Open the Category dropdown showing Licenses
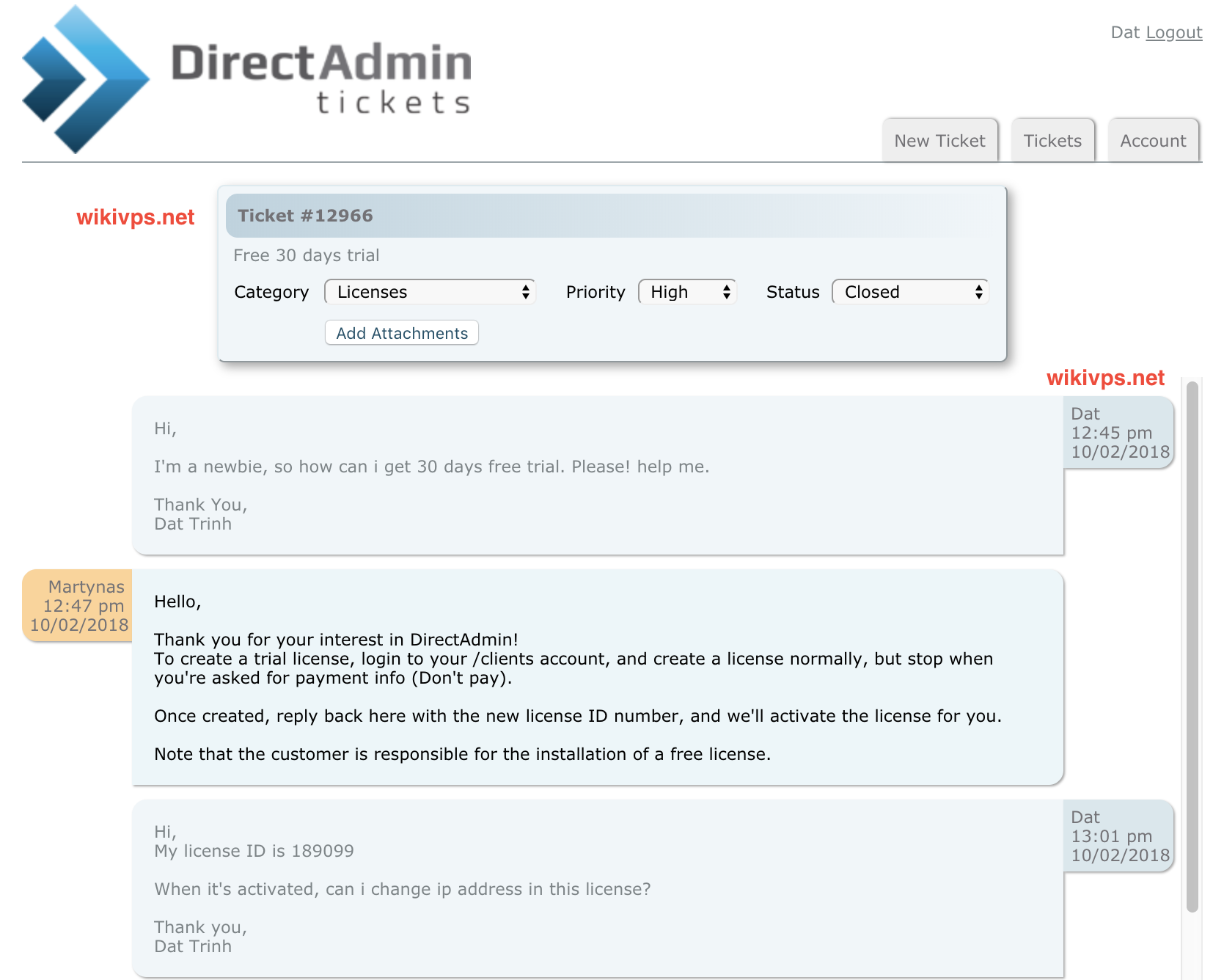The width and height of the screenshot is (1213, 980). pos(430,292)
